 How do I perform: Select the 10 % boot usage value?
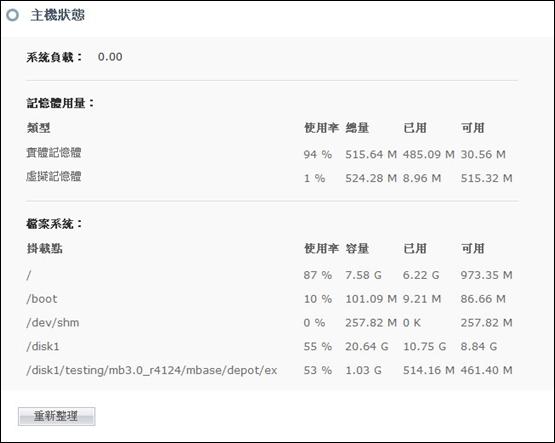pyautogui.click(x=317, y=299)
